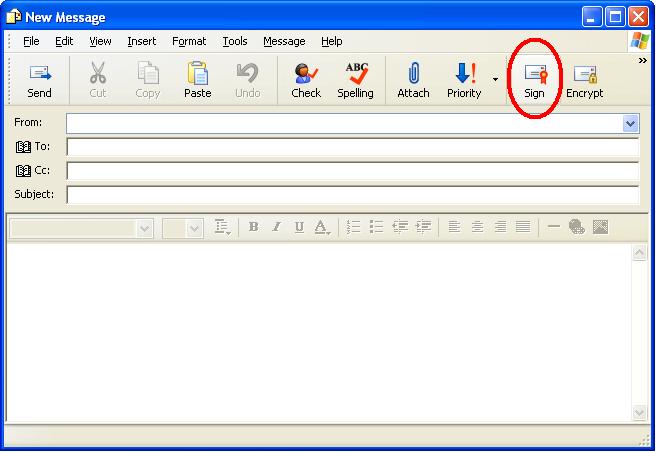Click into the Subject field
This screenshot has width=656, height=452.
(x=352, y=194)
